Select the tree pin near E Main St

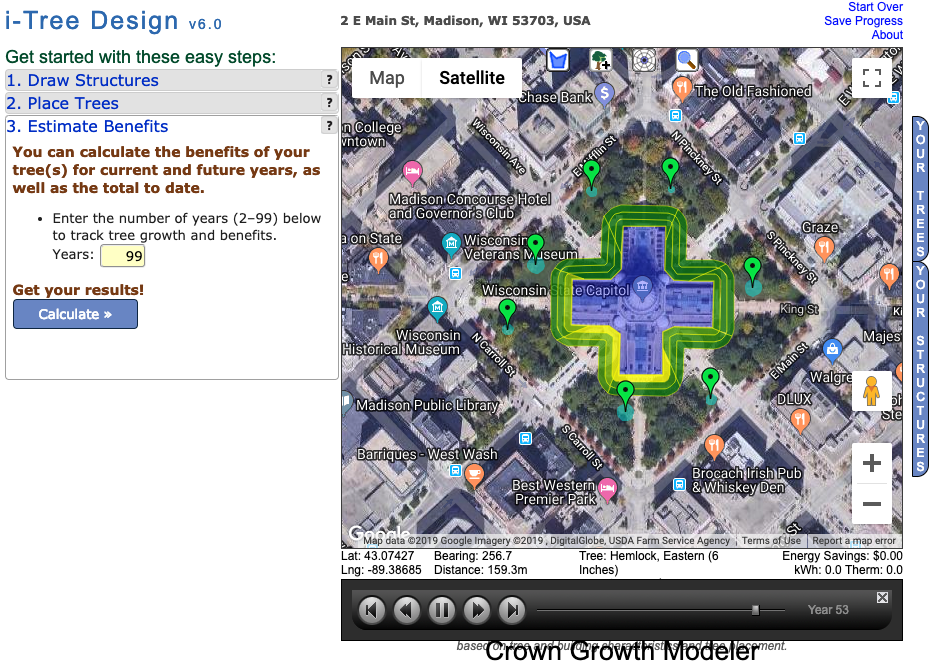click(710, 381)
